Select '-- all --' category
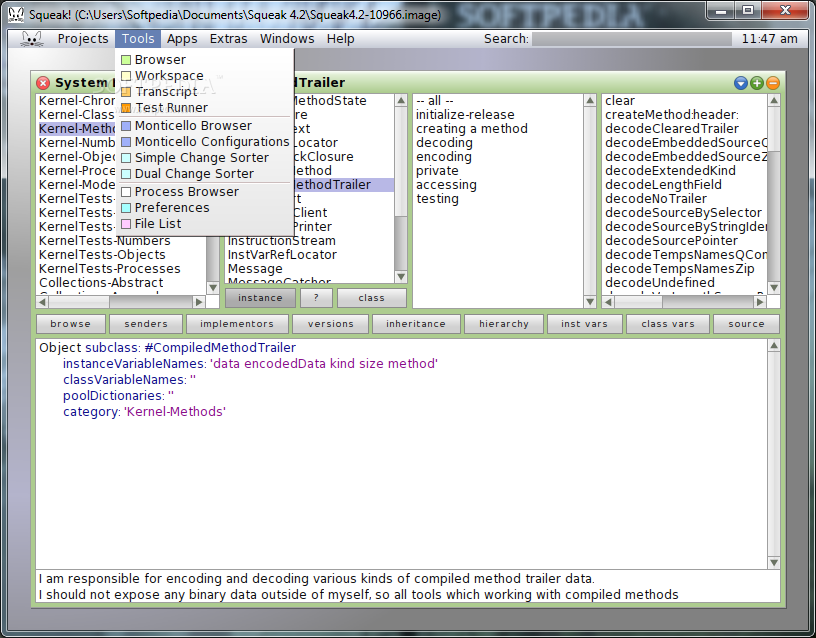 [x=435, y=100]
